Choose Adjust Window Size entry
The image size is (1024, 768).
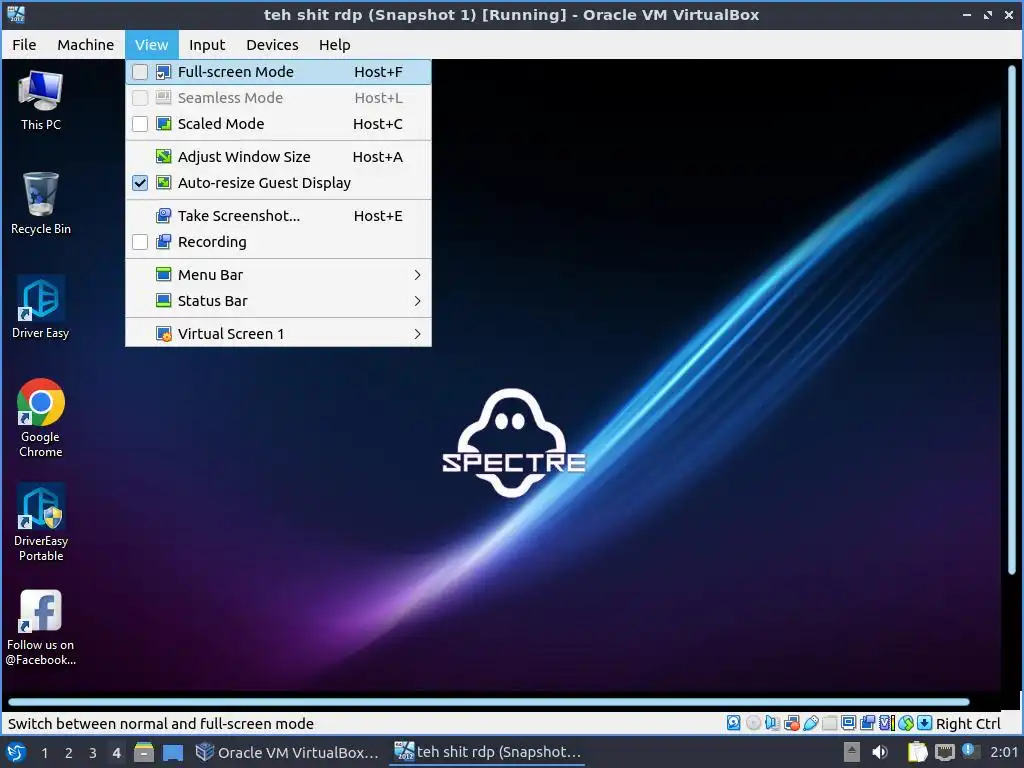[278, 157]
